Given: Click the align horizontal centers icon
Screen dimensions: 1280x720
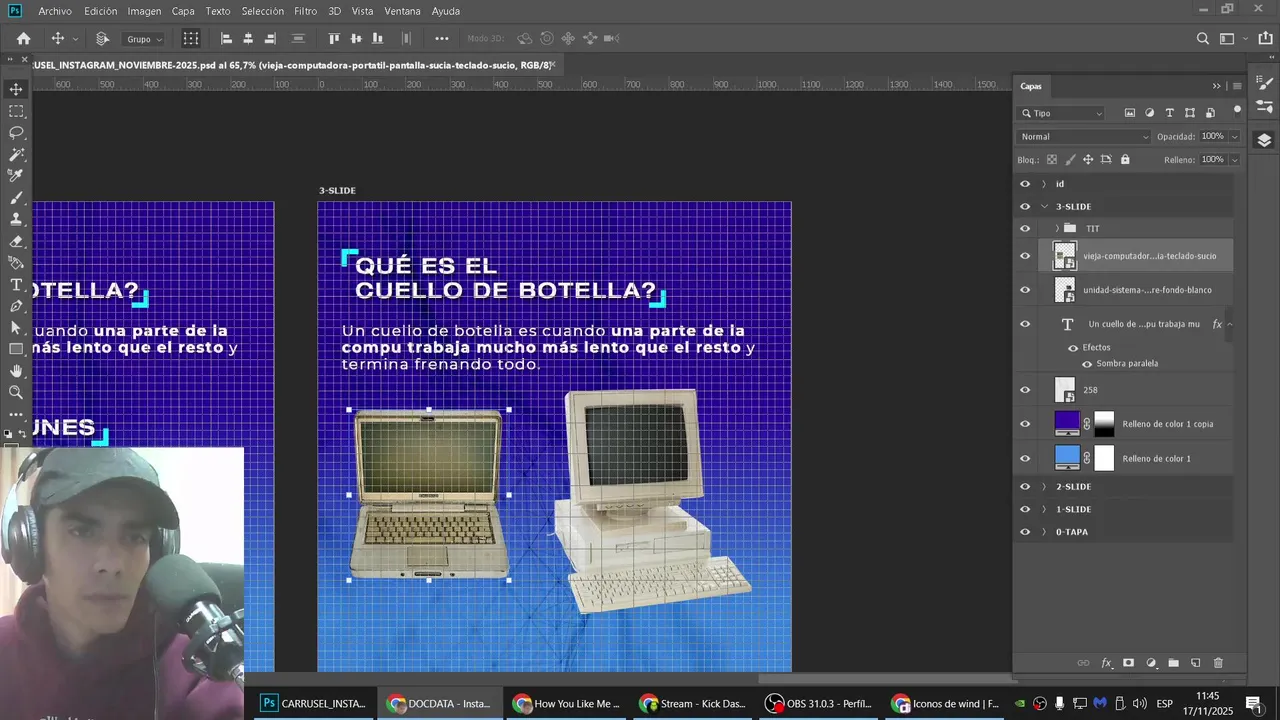Looking at the screenshot, I should (x=248, y=39).
